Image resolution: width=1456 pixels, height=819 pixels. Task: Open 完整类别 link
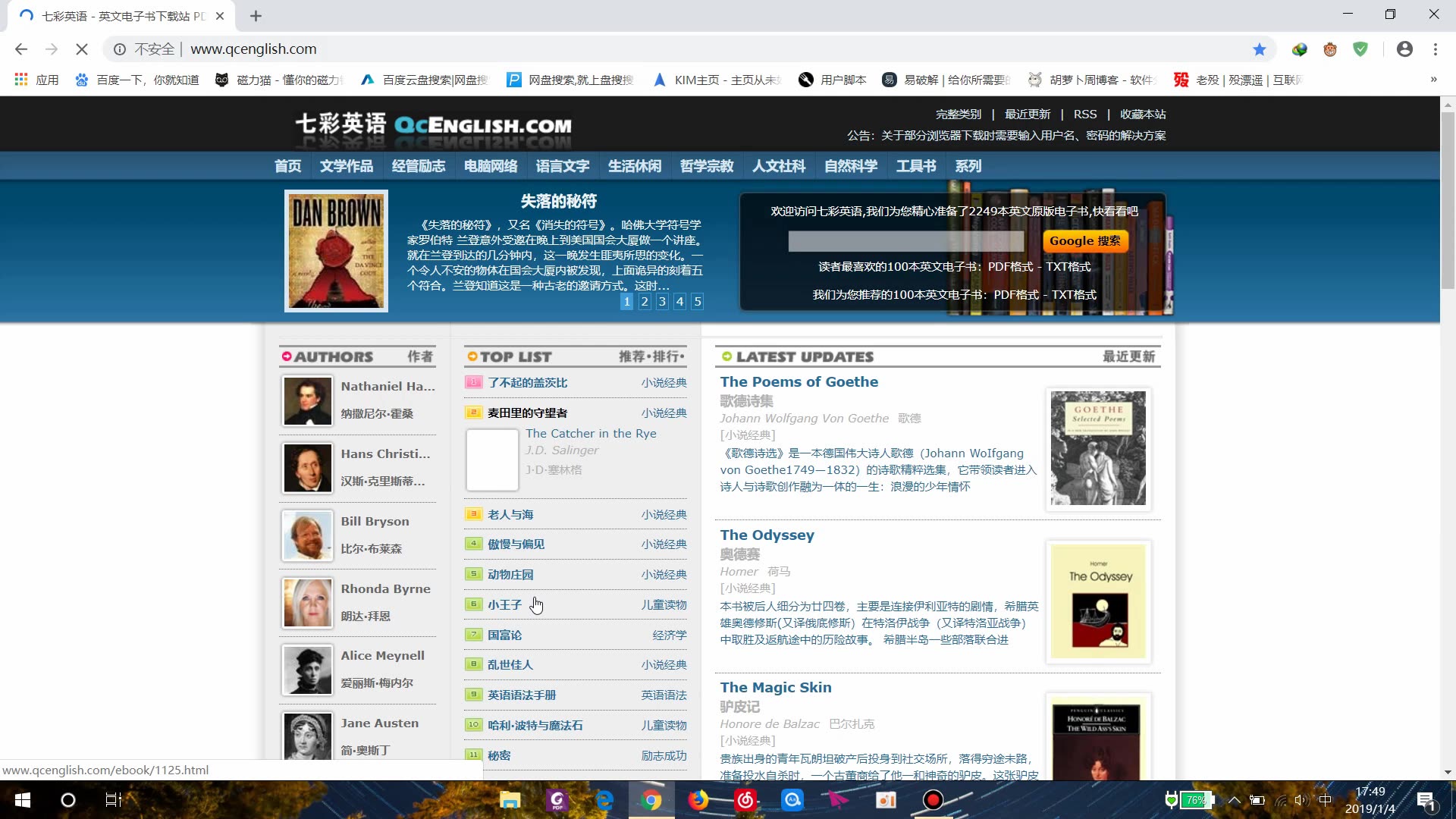click(x=958, y=115)
